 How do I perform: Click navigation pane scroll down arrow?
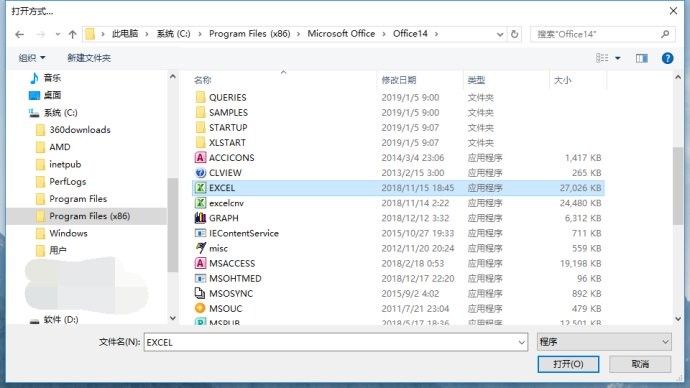coord(172,318)
